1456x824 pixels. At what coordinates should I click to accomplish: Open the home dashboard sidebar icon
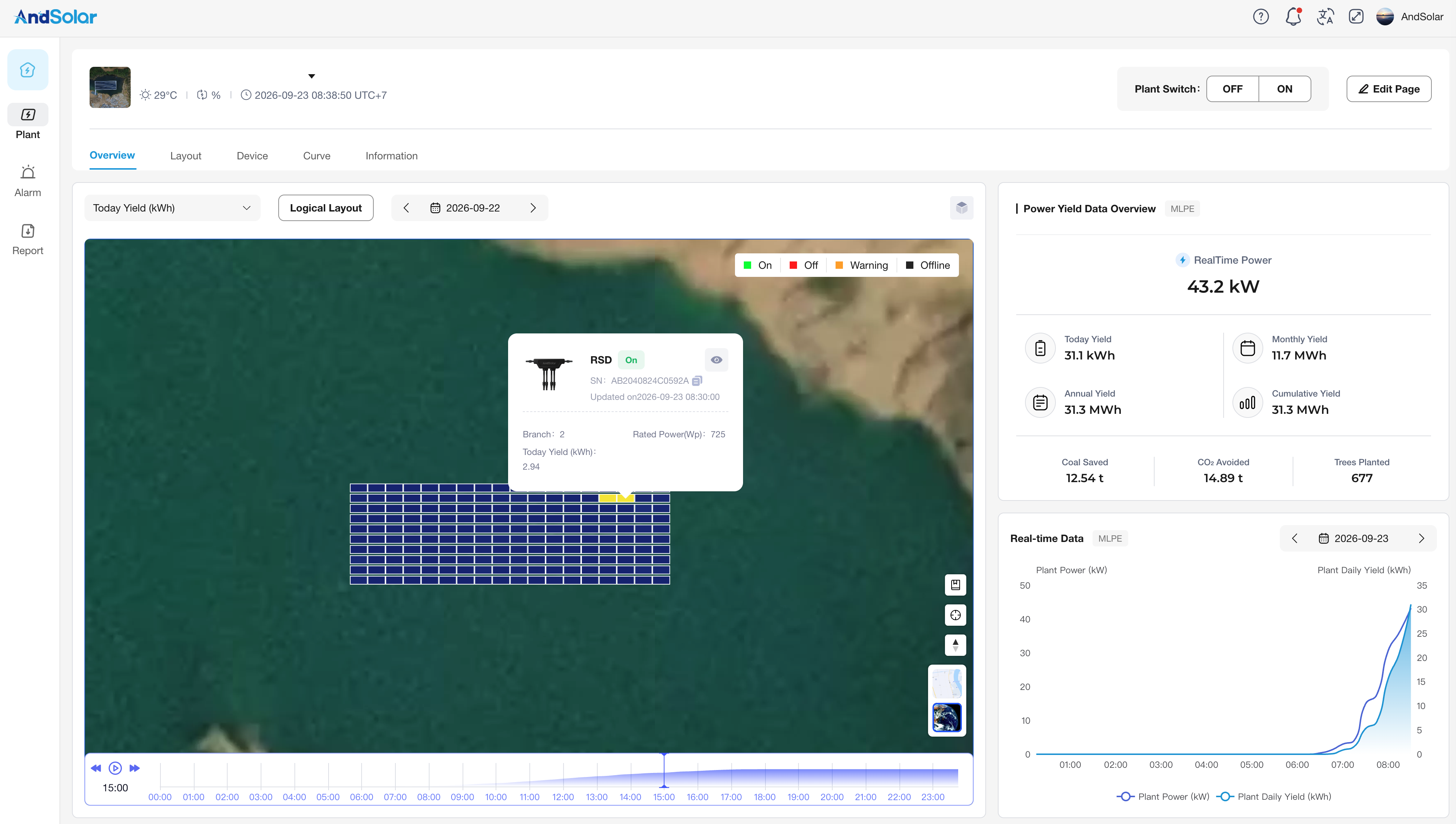(28, 70)
